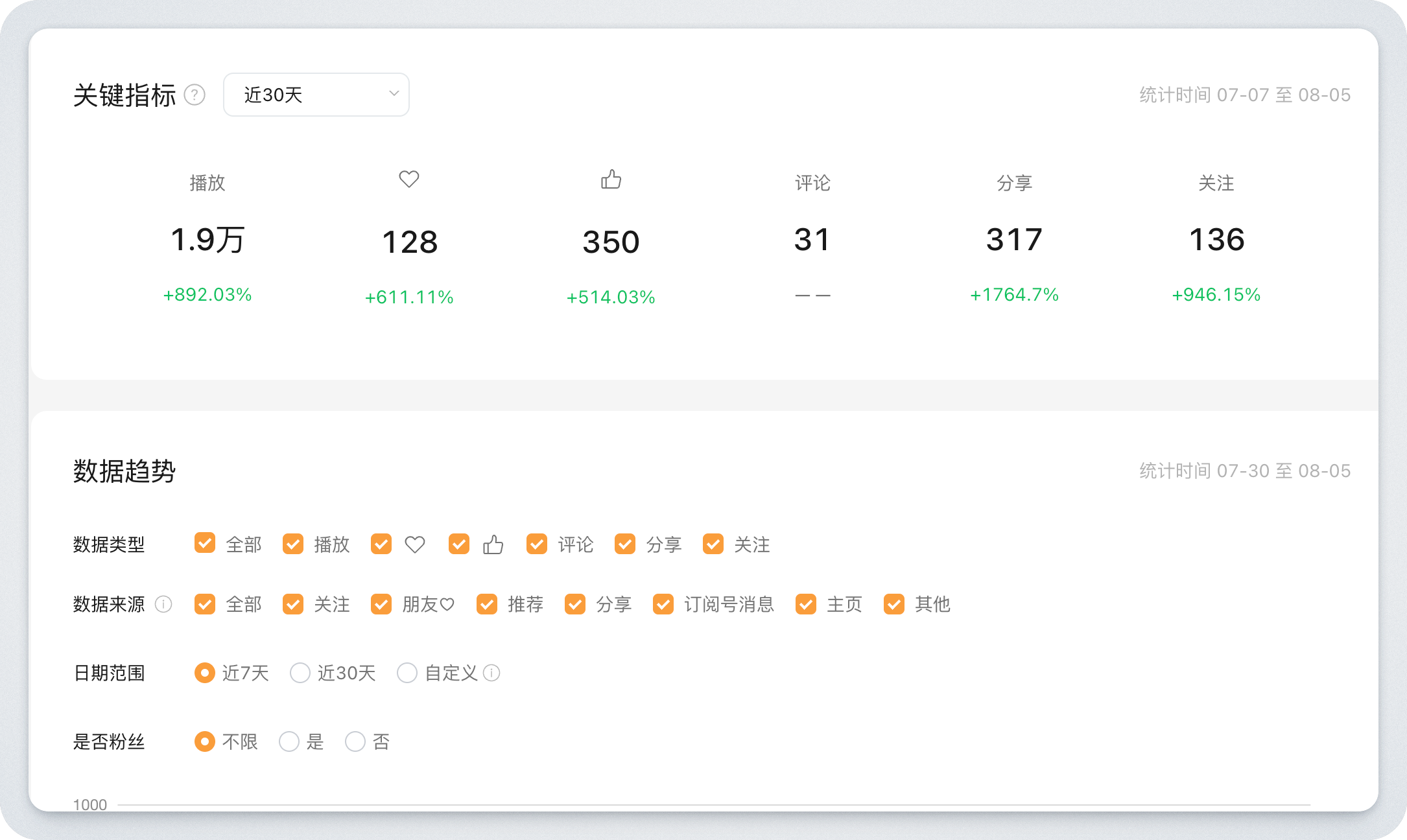
Task: Click the heart icon metric header
Action: tap(409, 179)
